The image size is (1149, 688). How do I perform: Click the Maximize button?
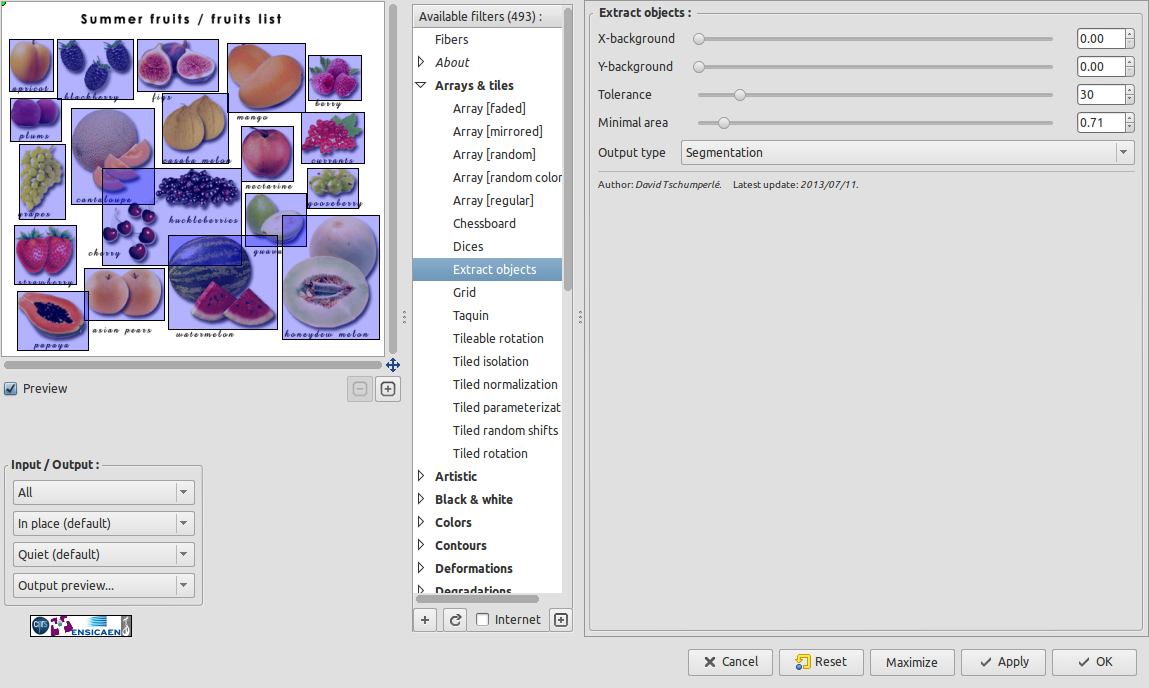coord(912,662)
